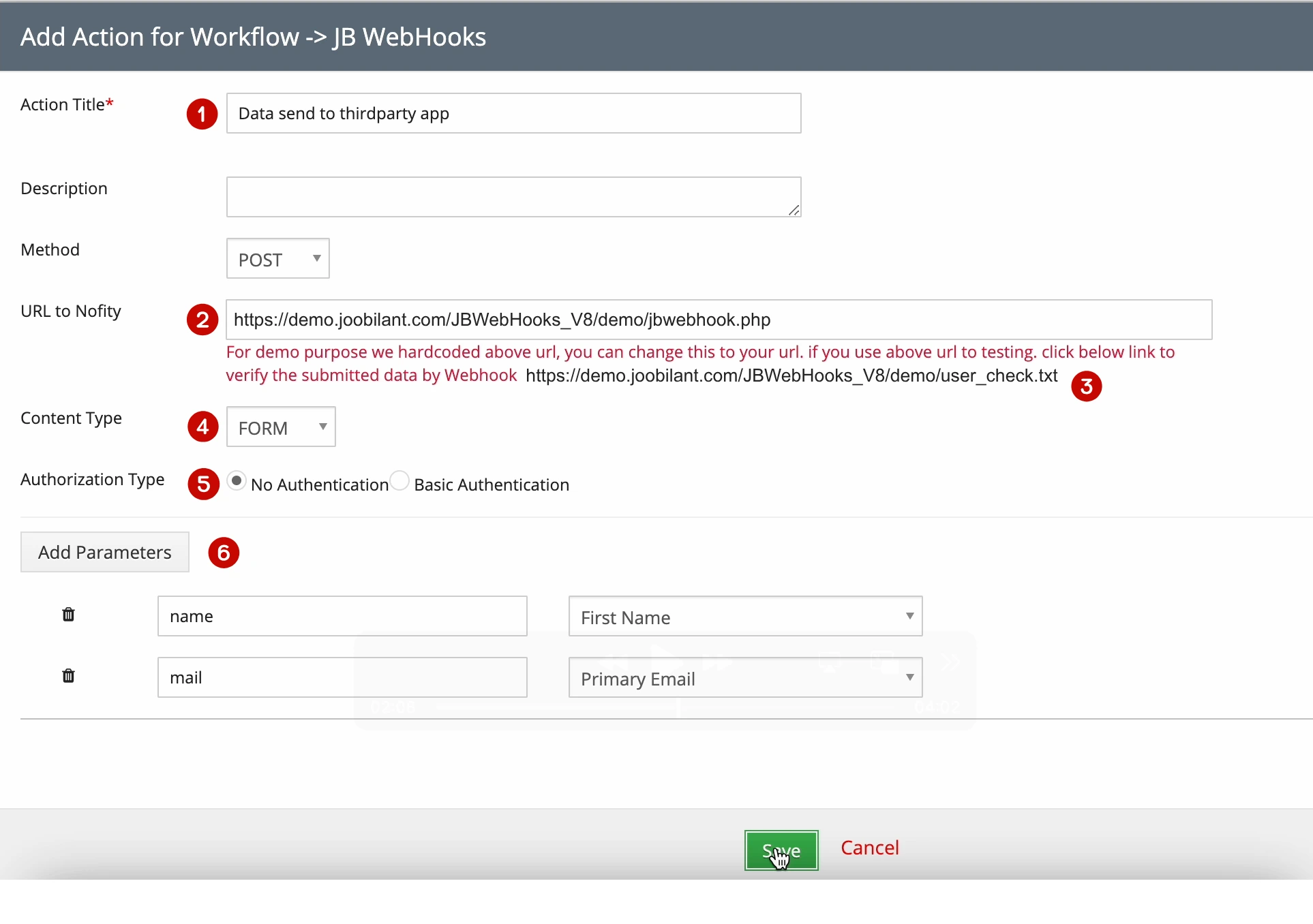Click the red number 1 badge
Screen dimensions: 1313x924
tap(202, 114)
